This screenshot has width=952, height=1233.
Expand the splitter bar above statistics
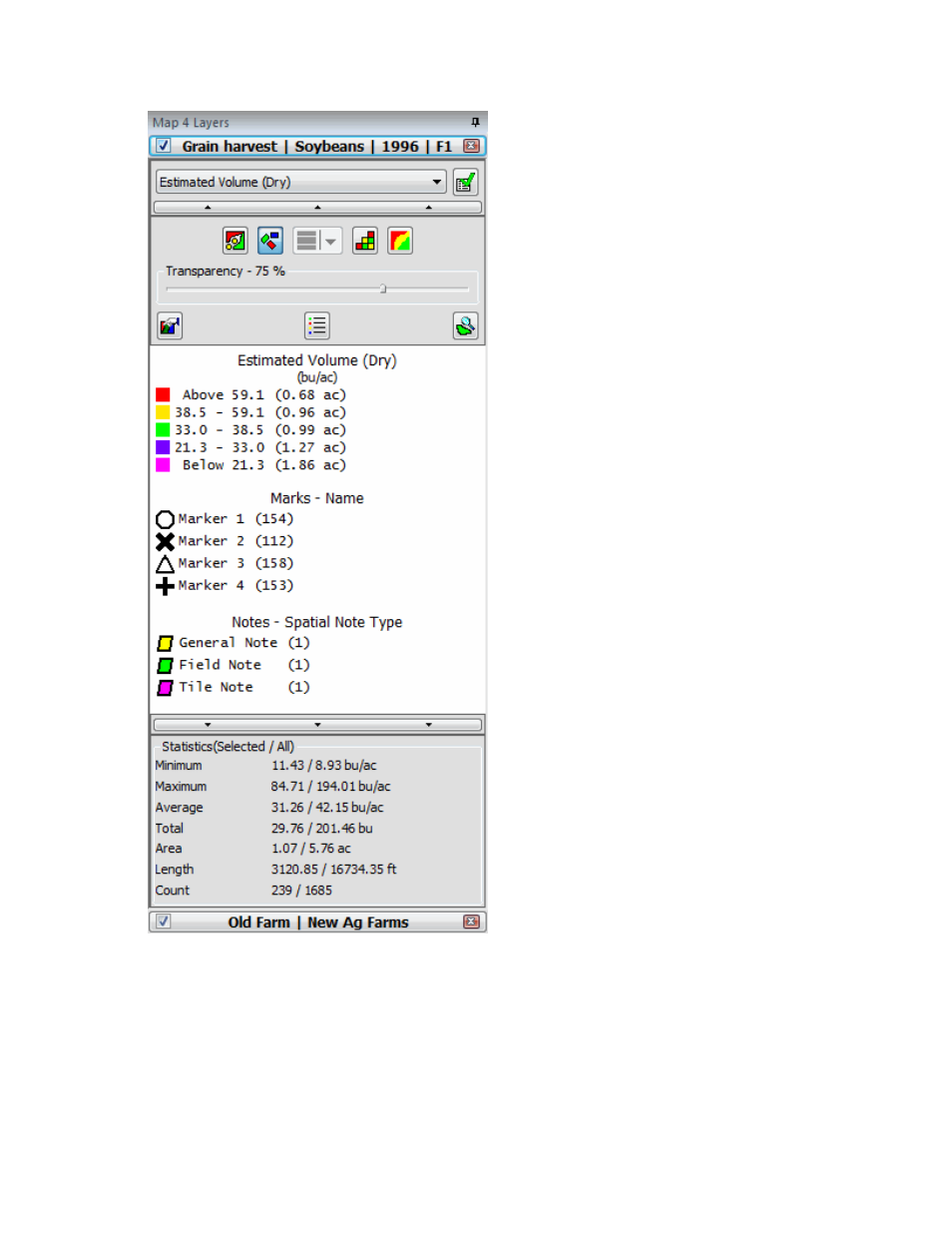317,725
